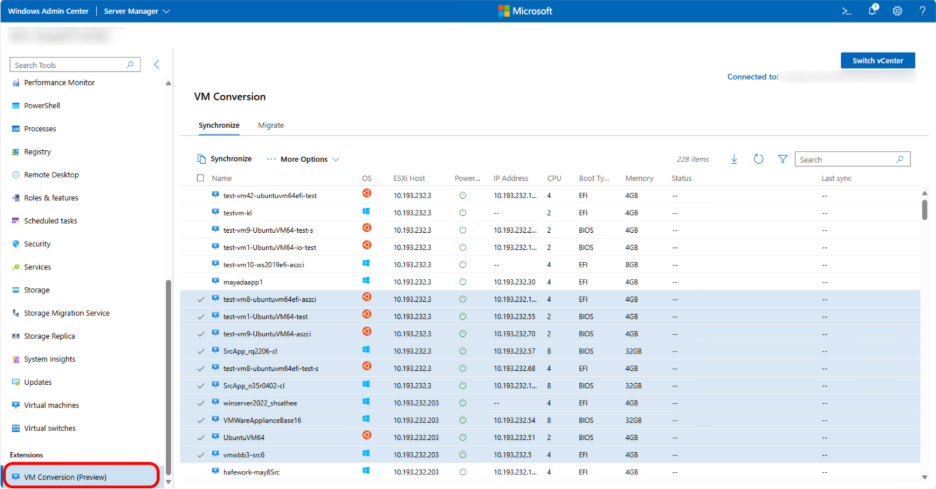Image resolution: width=936 pixels, height=489 pixels.
Task: Open the settings gear icon
Action: [896, 11]
